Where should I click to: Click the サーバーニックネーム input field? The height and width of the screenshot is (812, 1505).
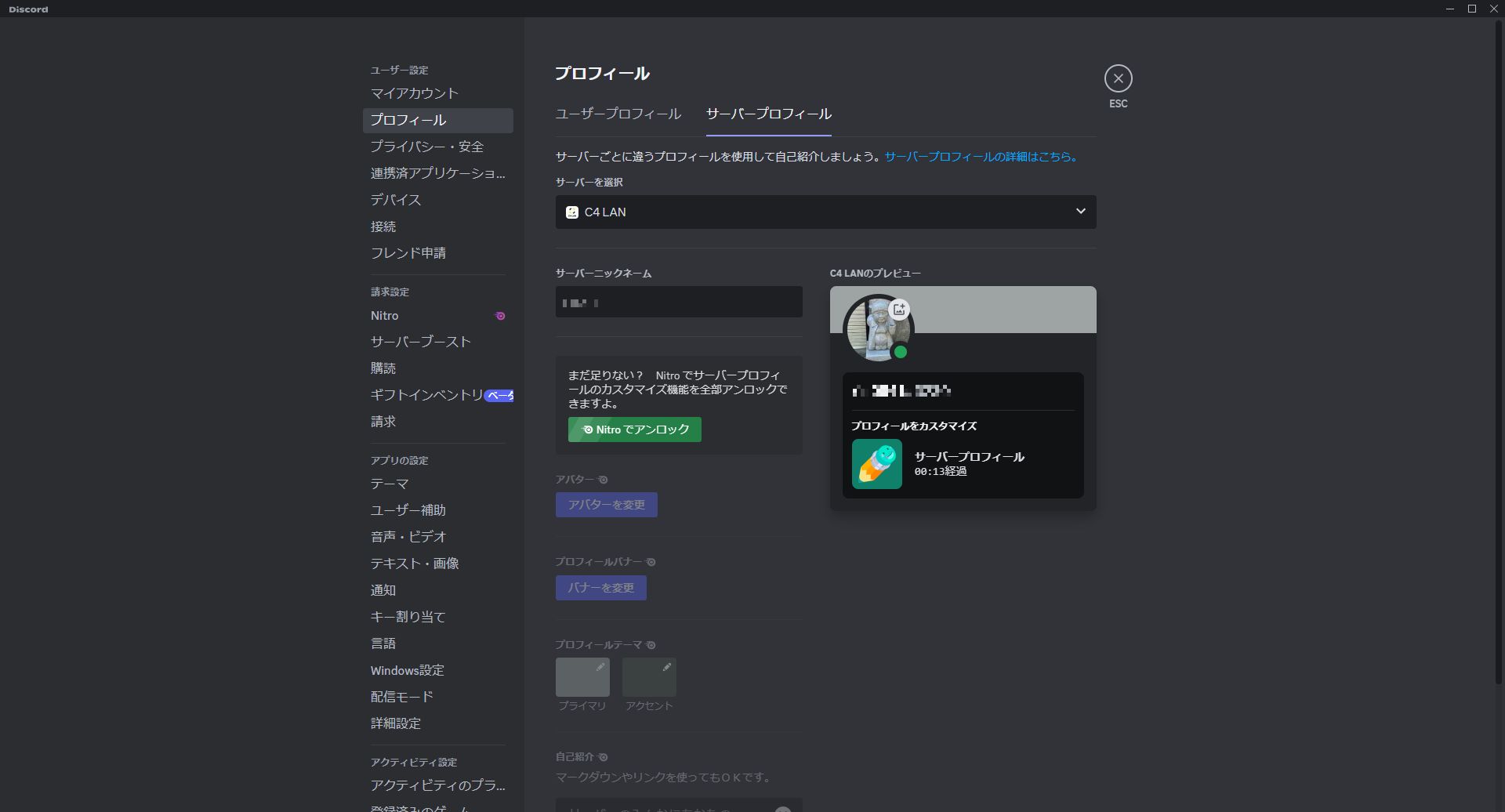pos(678,302)
